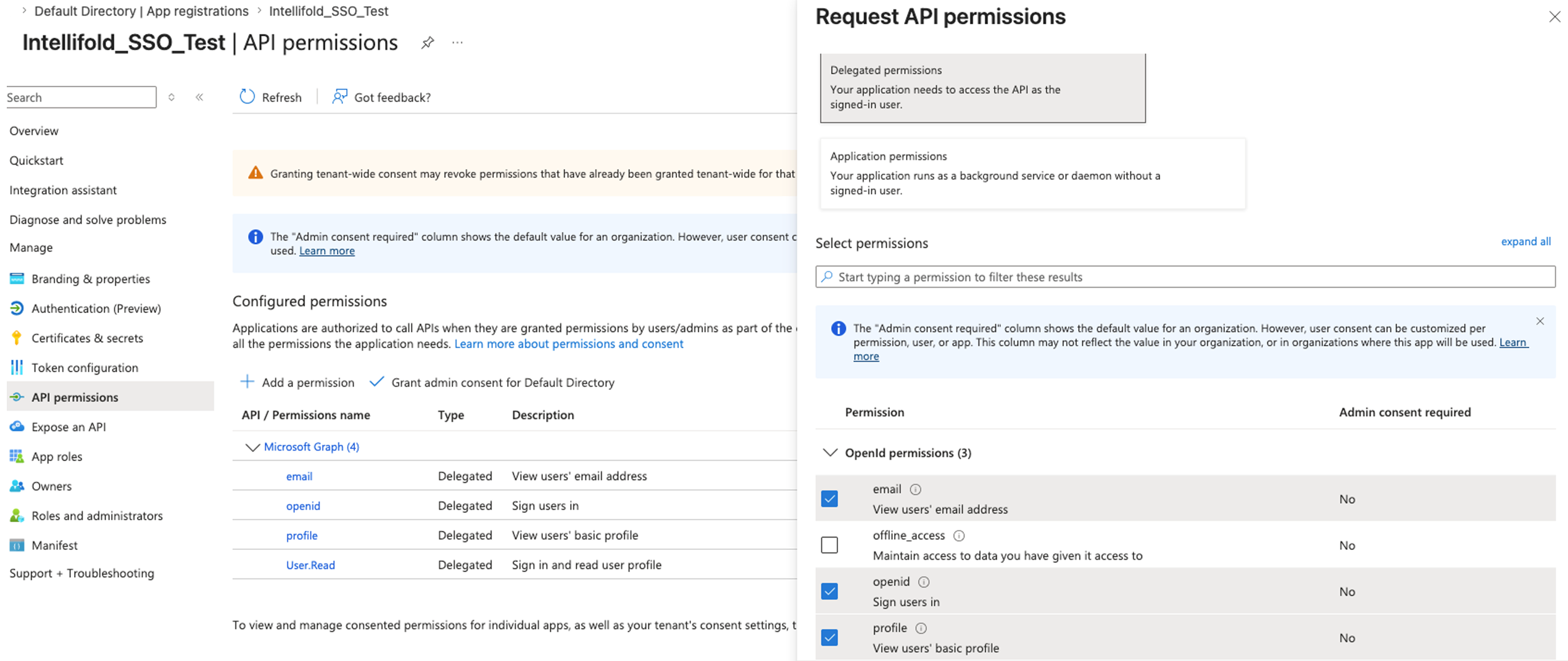
Task: Close the Request API permissions panel
Action: (x=1554, y=17)
